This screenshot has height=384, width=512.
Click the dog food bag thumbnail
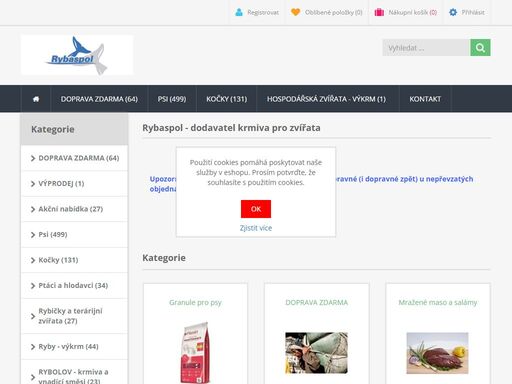(195, 353)
